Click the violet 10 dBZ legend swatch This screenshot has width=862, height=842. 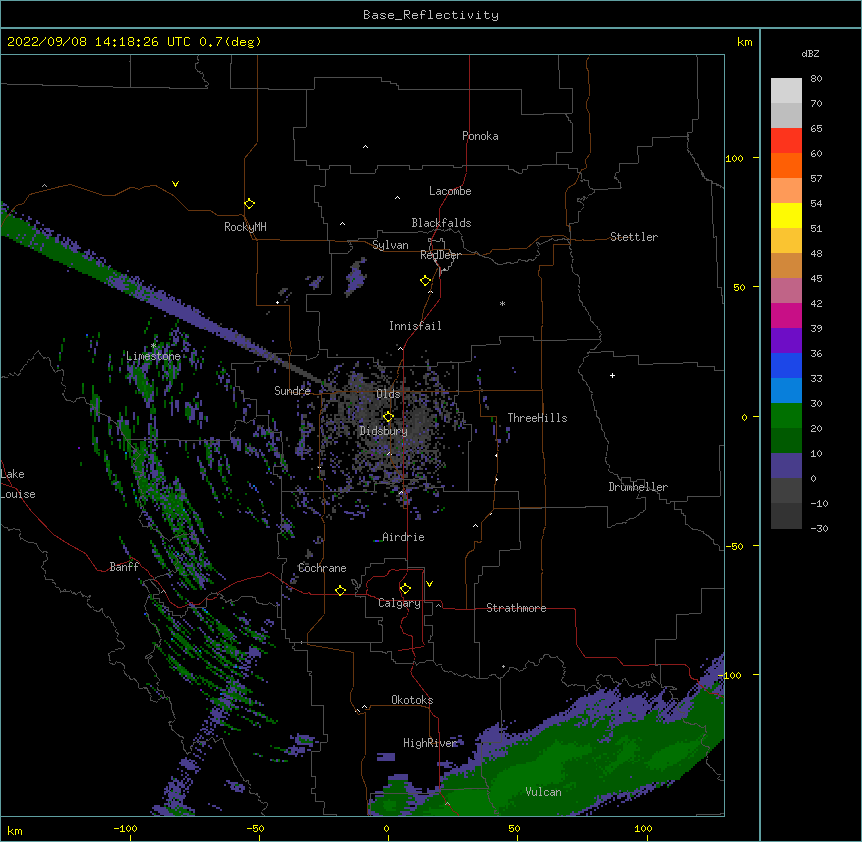(786, 466)
